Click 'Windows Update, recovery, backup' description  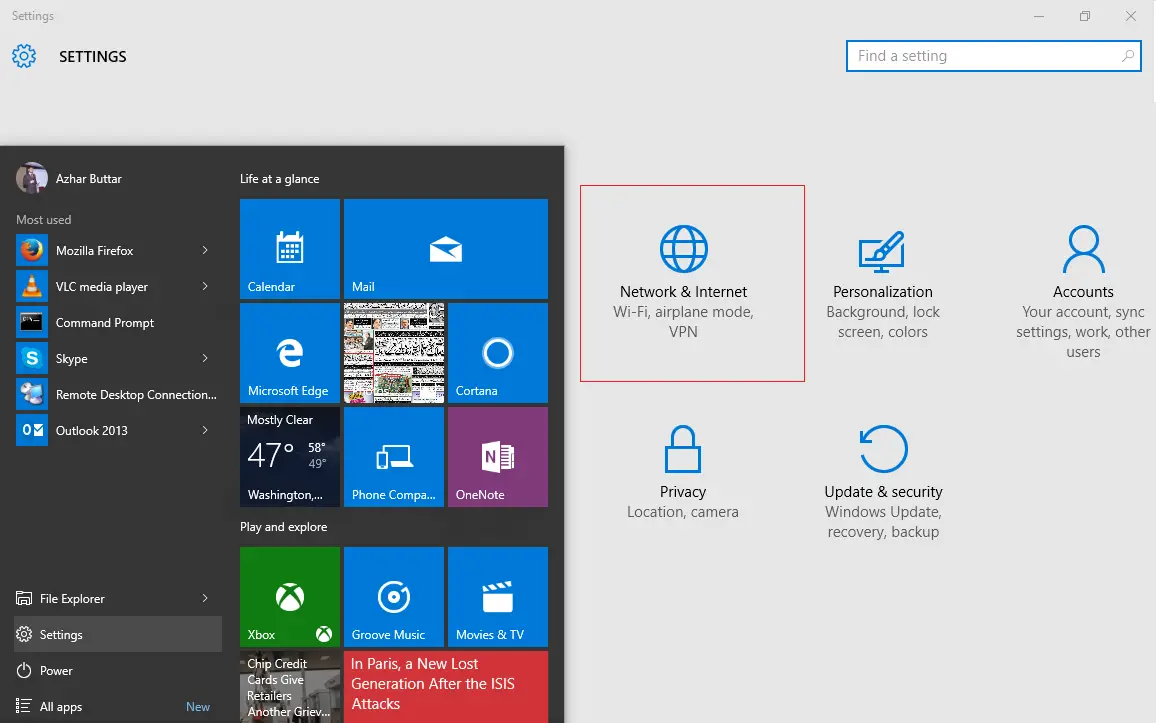click(x=883, y=522)
